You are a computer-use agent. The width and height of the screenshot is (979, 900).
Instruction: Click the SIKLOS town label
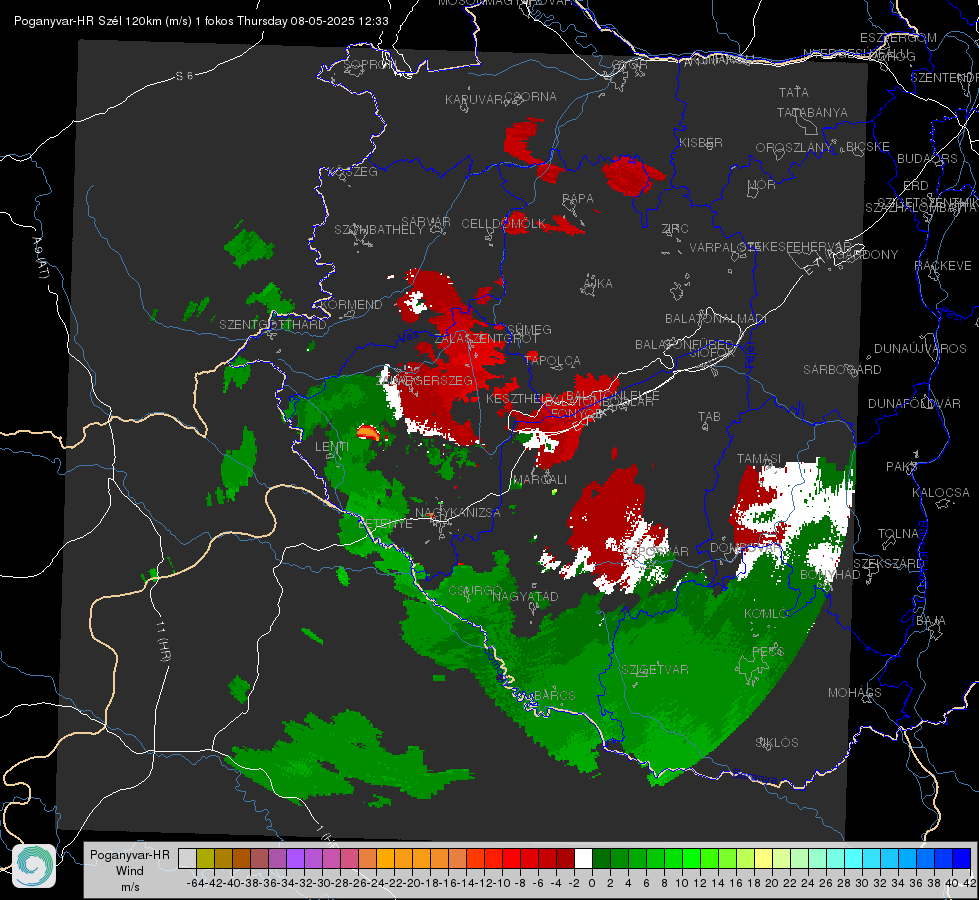[x=777, y=743]
